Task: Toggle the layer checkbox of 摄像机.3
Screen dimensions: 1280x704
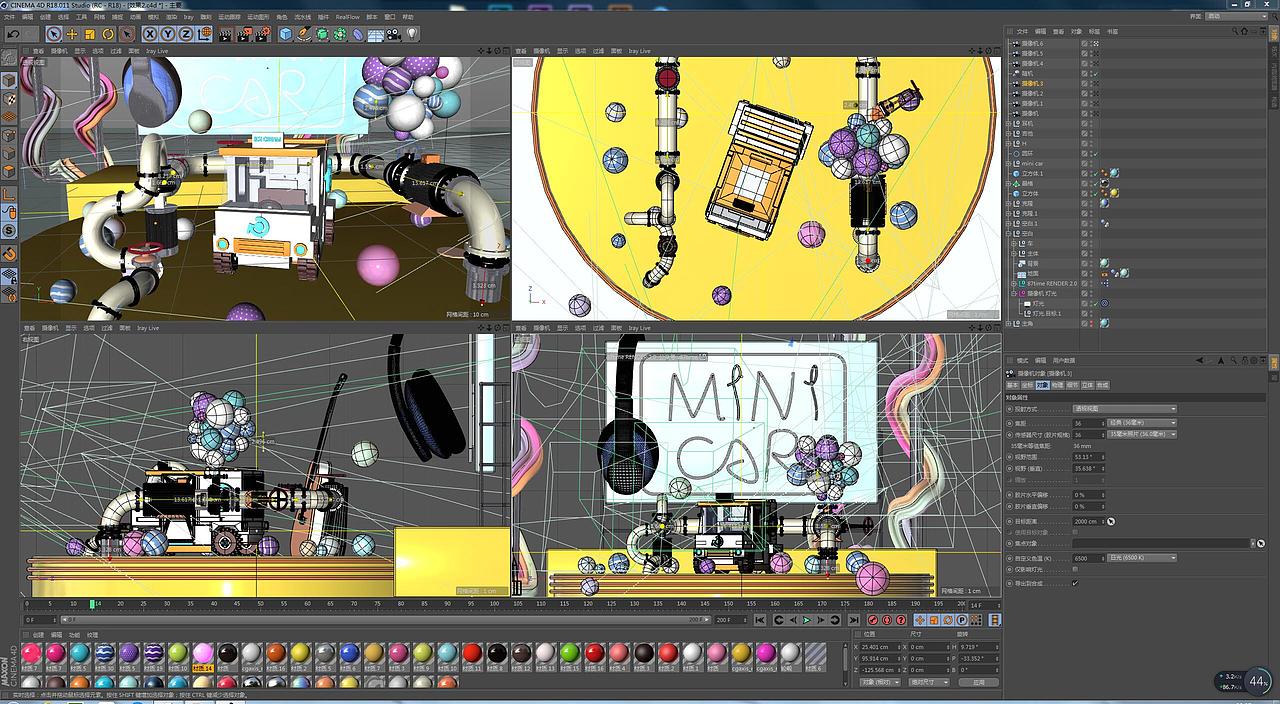Action: pos(1084,83)
